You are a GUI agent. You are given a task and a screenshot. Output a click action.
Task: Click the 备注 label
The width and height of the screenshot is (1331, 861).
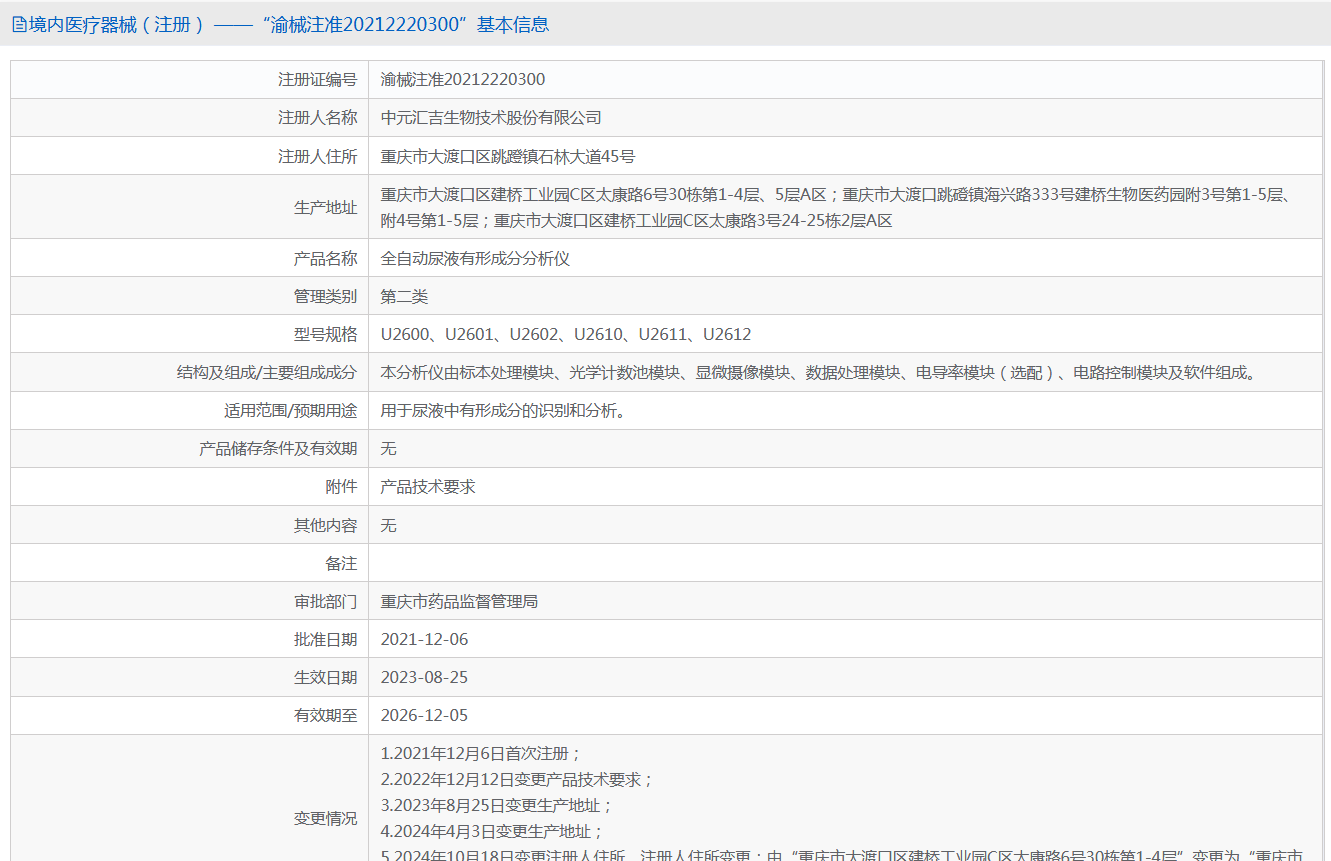(341, 563)
